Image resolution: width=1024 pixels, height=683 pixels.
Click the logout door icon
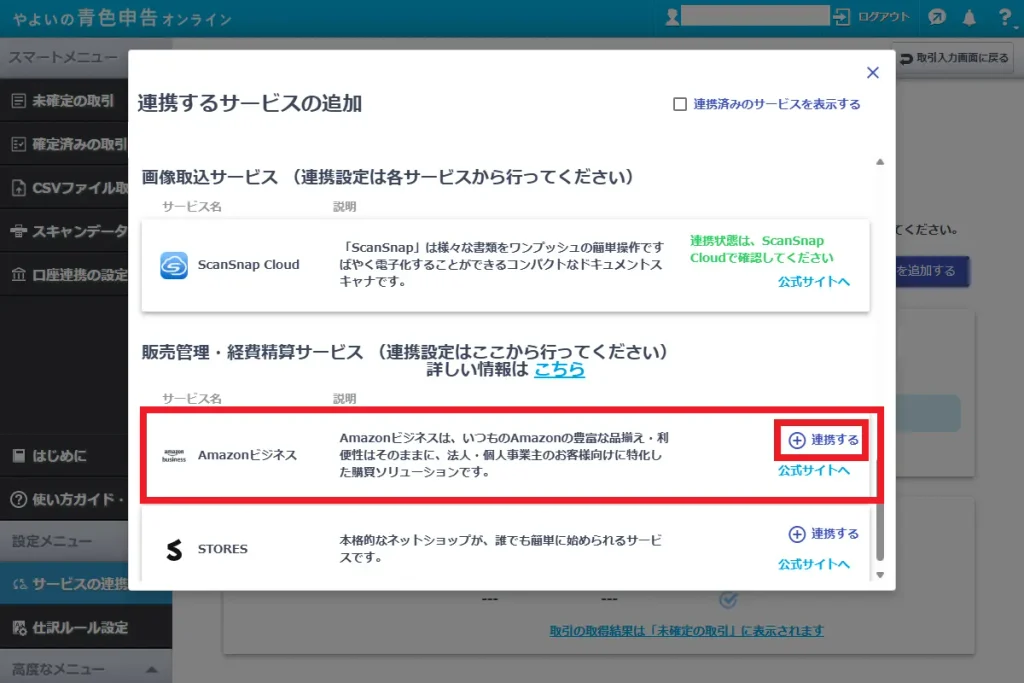point(841,17)
